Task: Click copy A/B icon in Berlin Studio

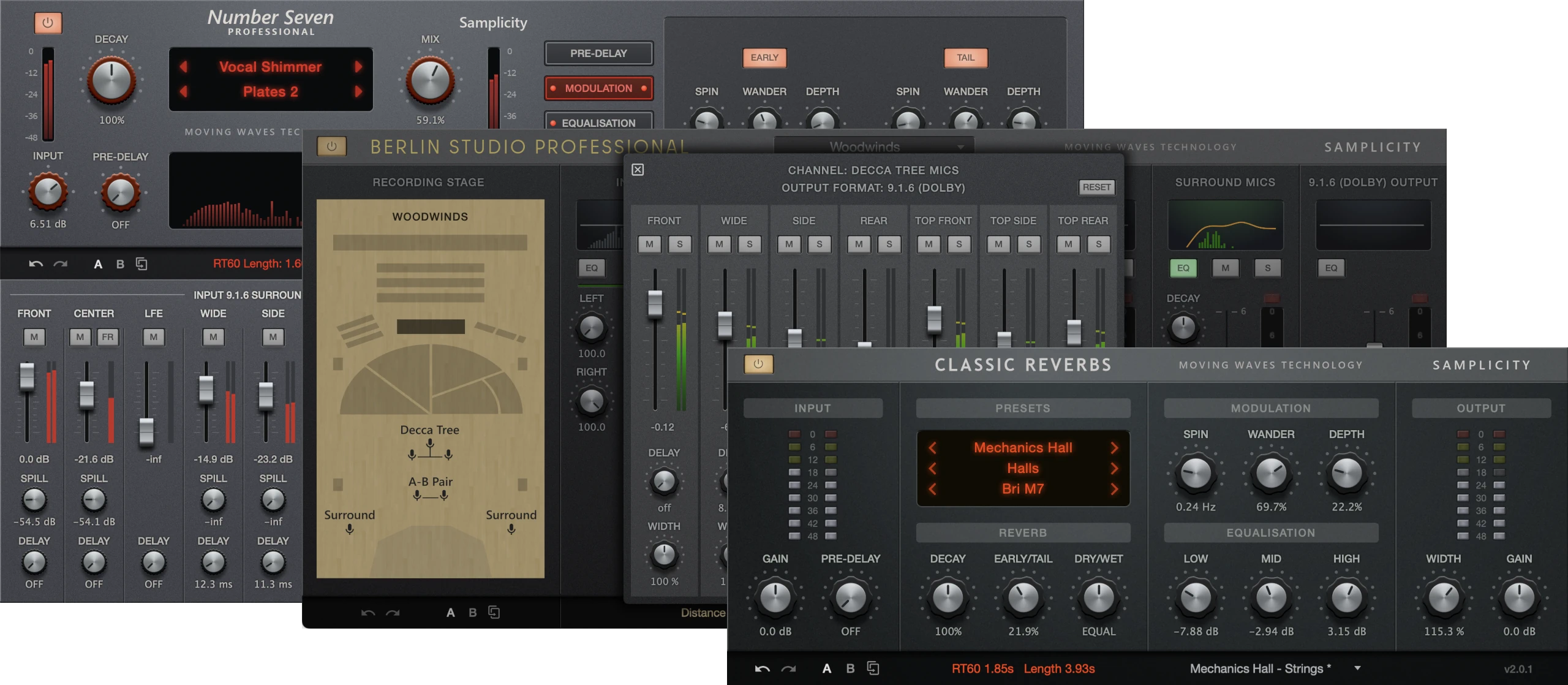Action: point(494,612)
